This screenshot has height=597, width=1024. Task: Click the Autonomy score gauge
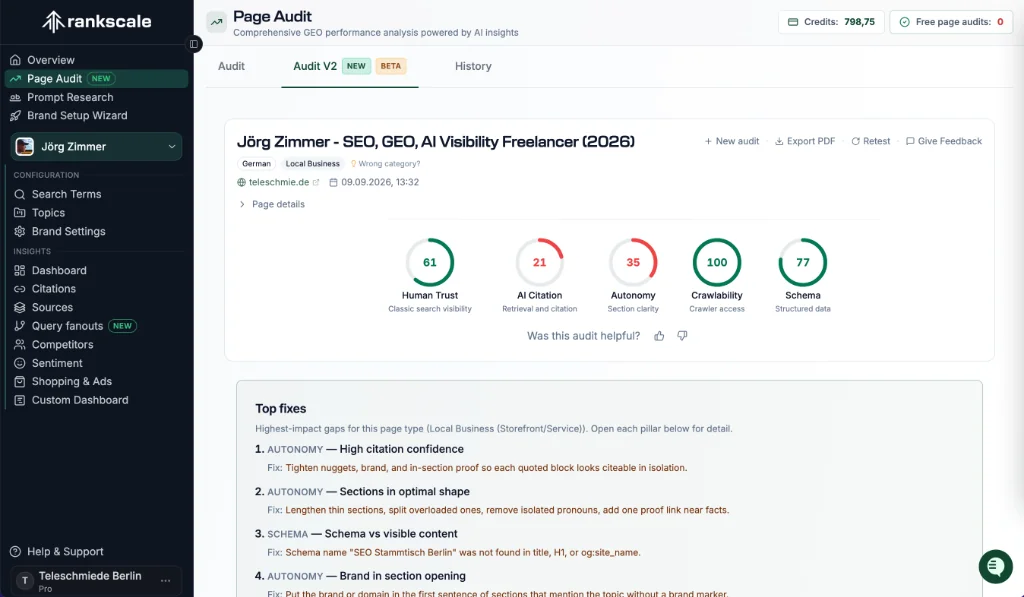pyautogui.click(x=633, y=263)
